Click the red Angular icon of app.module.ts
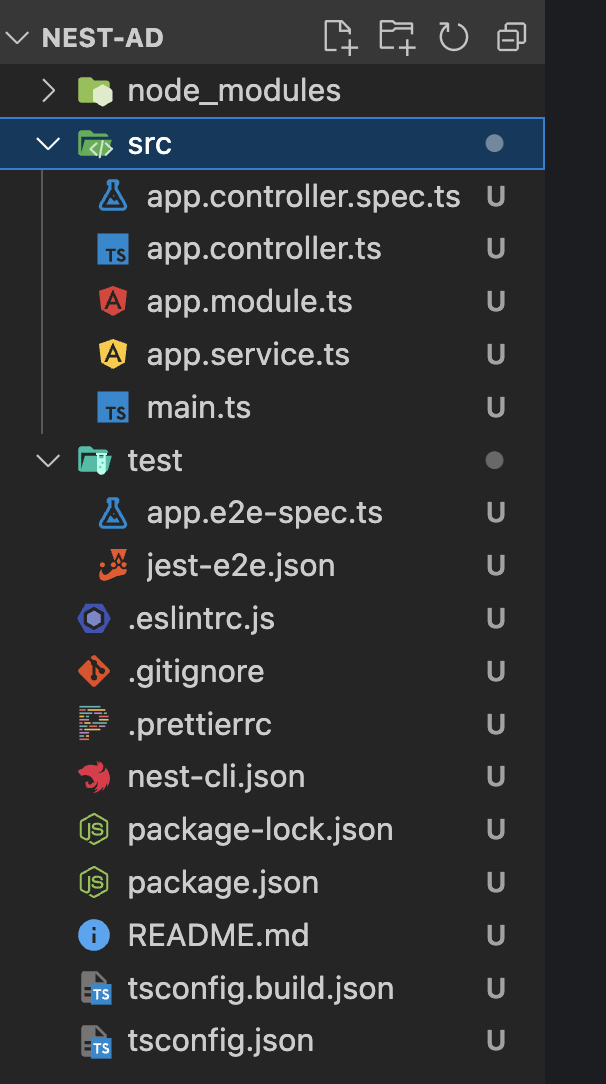606x1084 pixels. [x=113, y=301]
